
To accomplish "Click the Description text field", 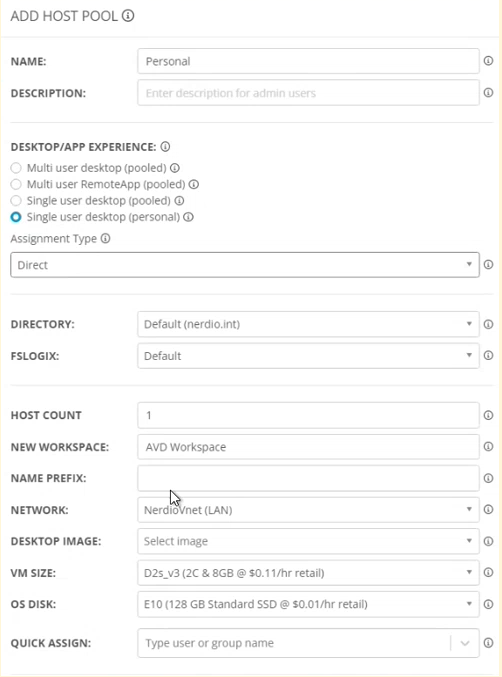I will coord(308,93).
